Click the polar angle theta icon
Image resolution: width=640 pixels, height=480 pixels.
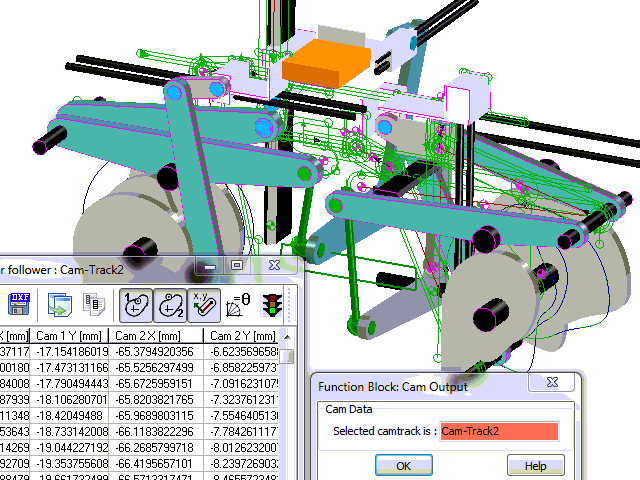coord(238,304)
